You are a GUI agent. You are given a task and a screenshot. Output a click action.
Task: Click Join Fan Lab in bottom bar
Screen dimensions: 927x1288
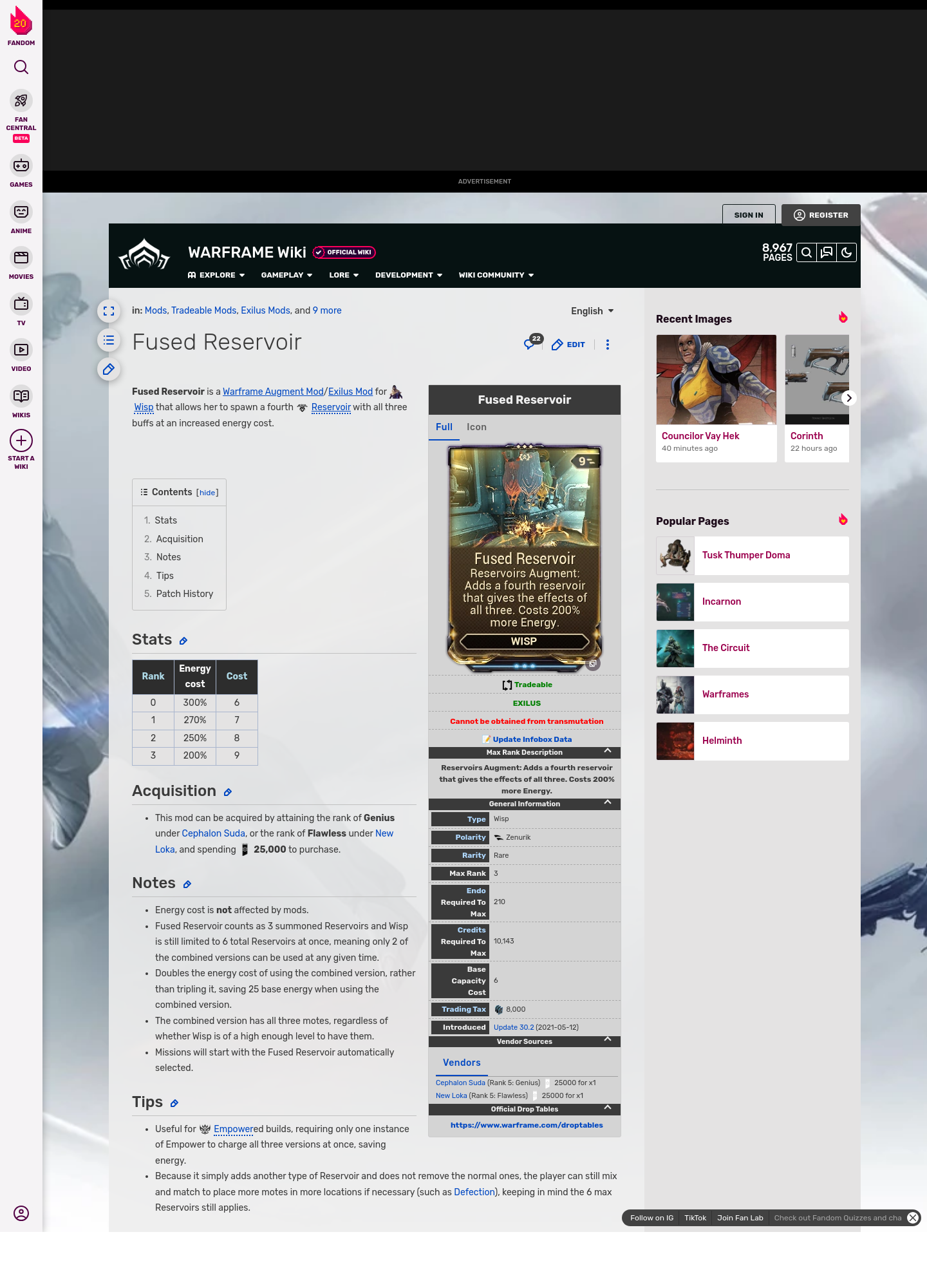(740, 1218)
